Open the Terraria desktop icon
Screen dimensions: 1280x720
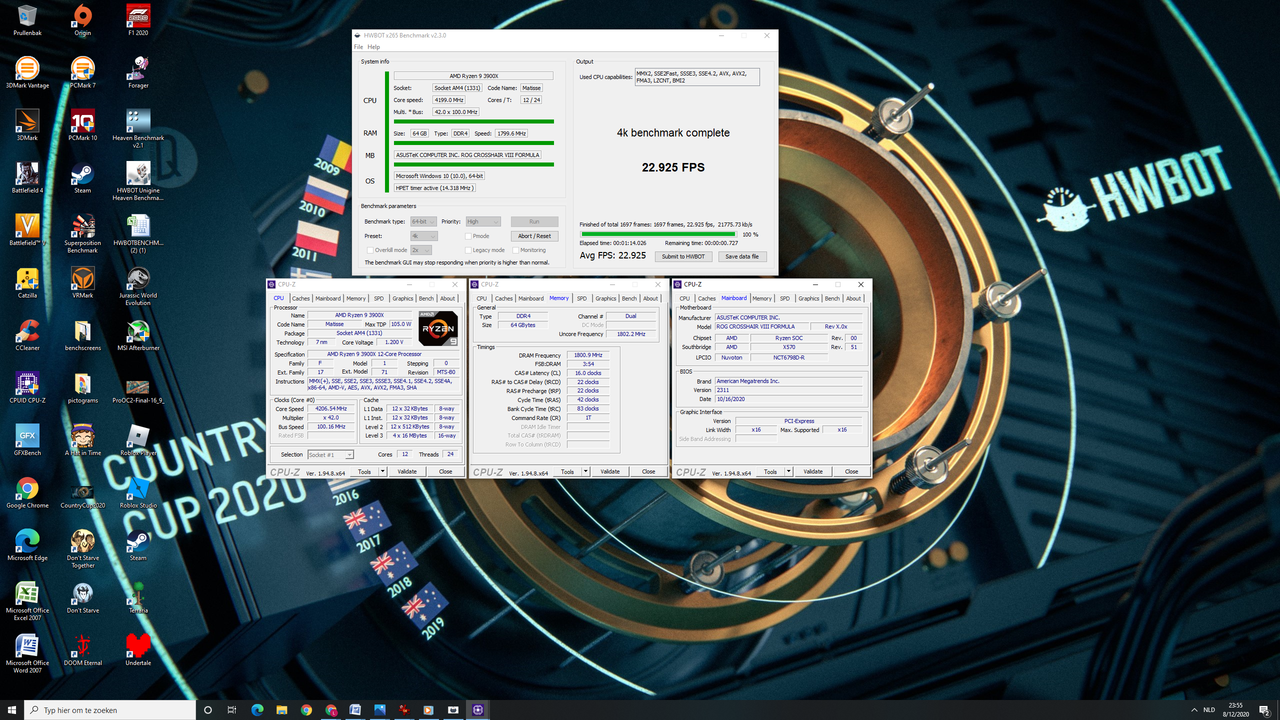pyautogui.click(x=138, y=597)
